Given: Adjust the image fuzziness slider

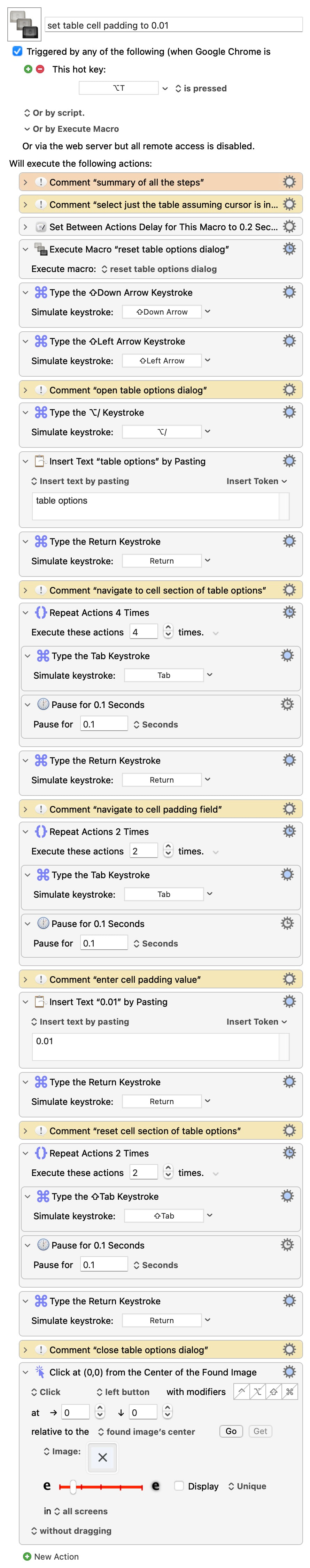Looking at the screenshot, I should pyautogui.click(x=73, y=1486).
